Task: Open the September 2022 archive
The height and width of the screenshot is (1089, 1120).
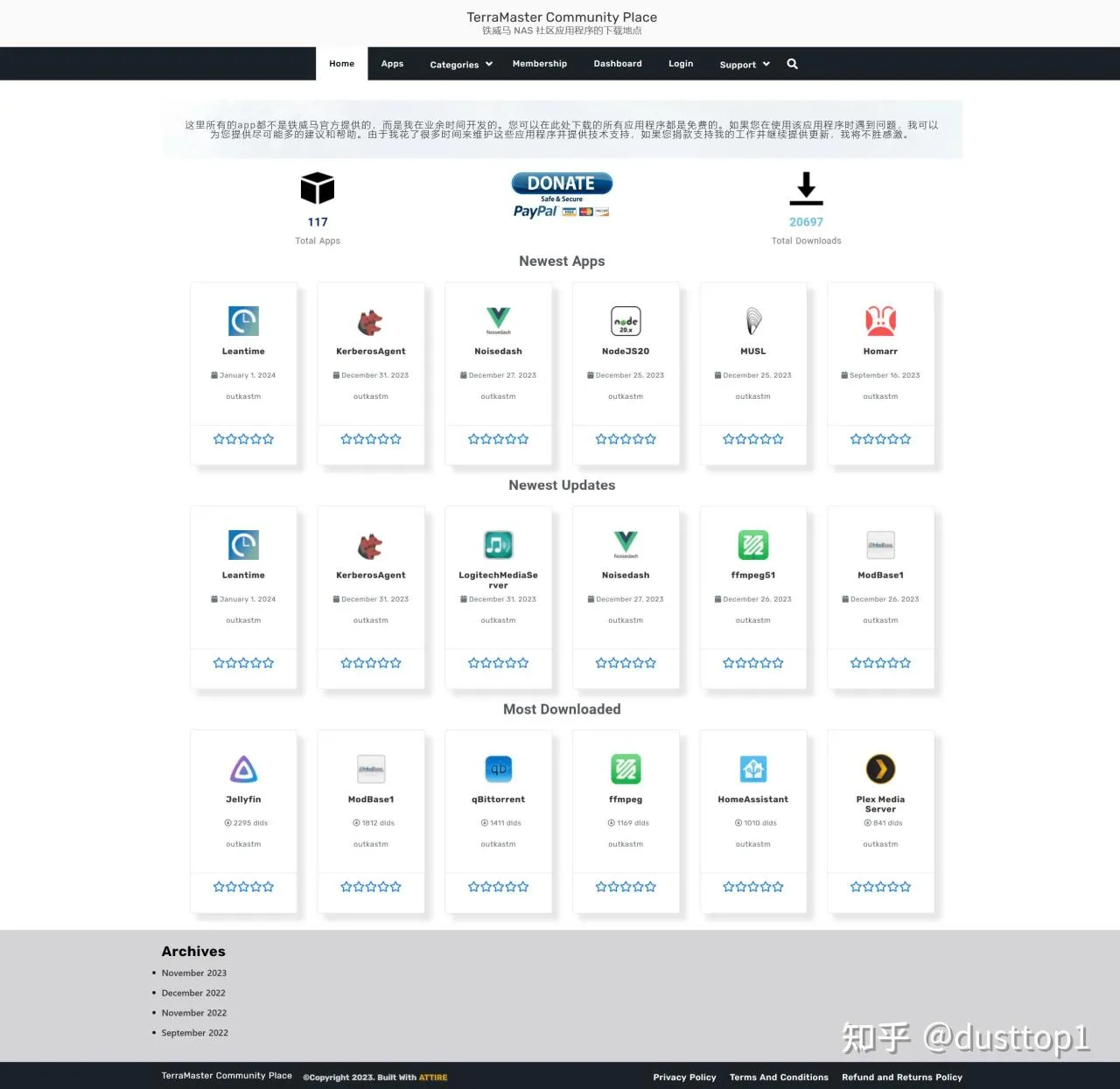Action: (x=194, y=1033)
